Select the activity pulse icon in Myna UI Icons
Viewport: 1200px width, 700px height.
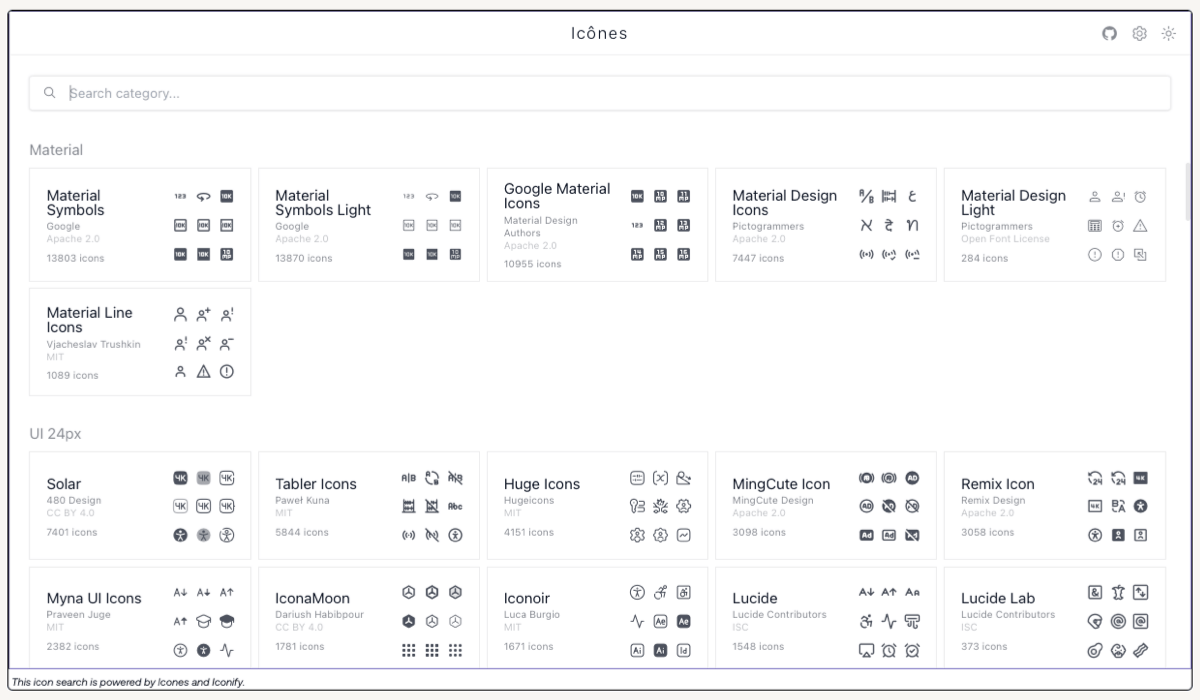click(227, 650)
